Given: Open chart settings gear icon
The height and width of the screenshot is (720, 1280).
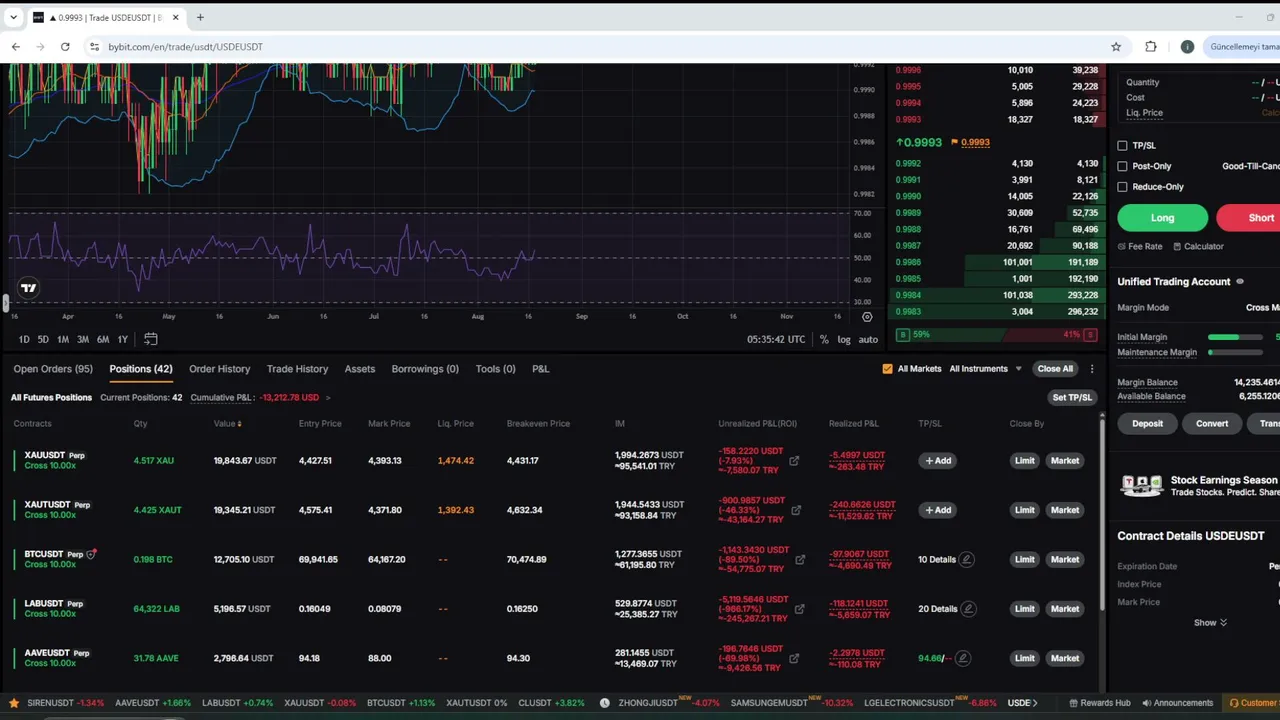Looking at the screenshot, I should tap(867, 317).
